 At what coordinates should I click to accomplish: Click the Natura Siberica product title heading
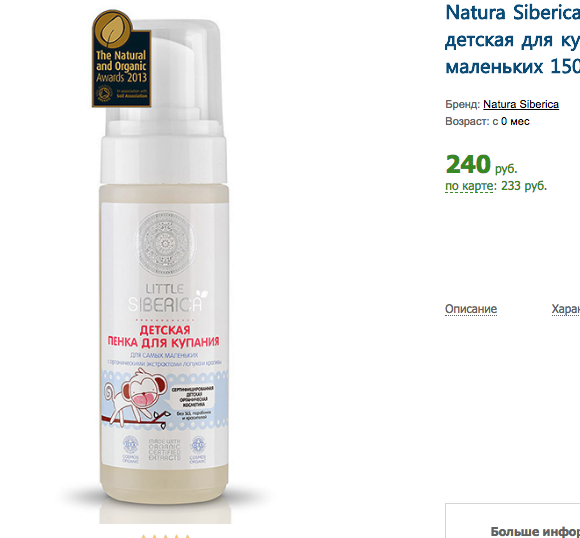click(513, 40)
